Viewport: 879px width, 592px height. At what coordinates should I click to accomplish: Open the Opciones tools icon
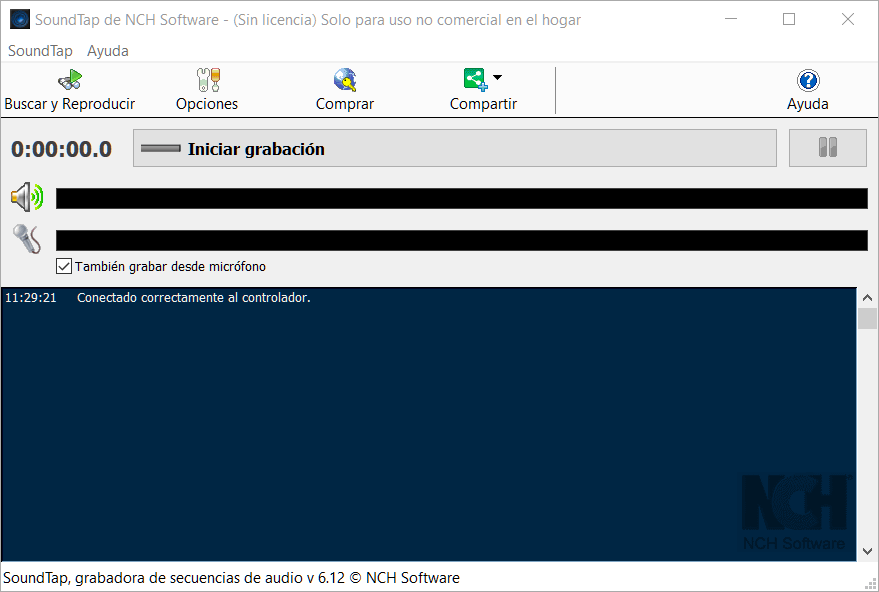click(208, 80)
